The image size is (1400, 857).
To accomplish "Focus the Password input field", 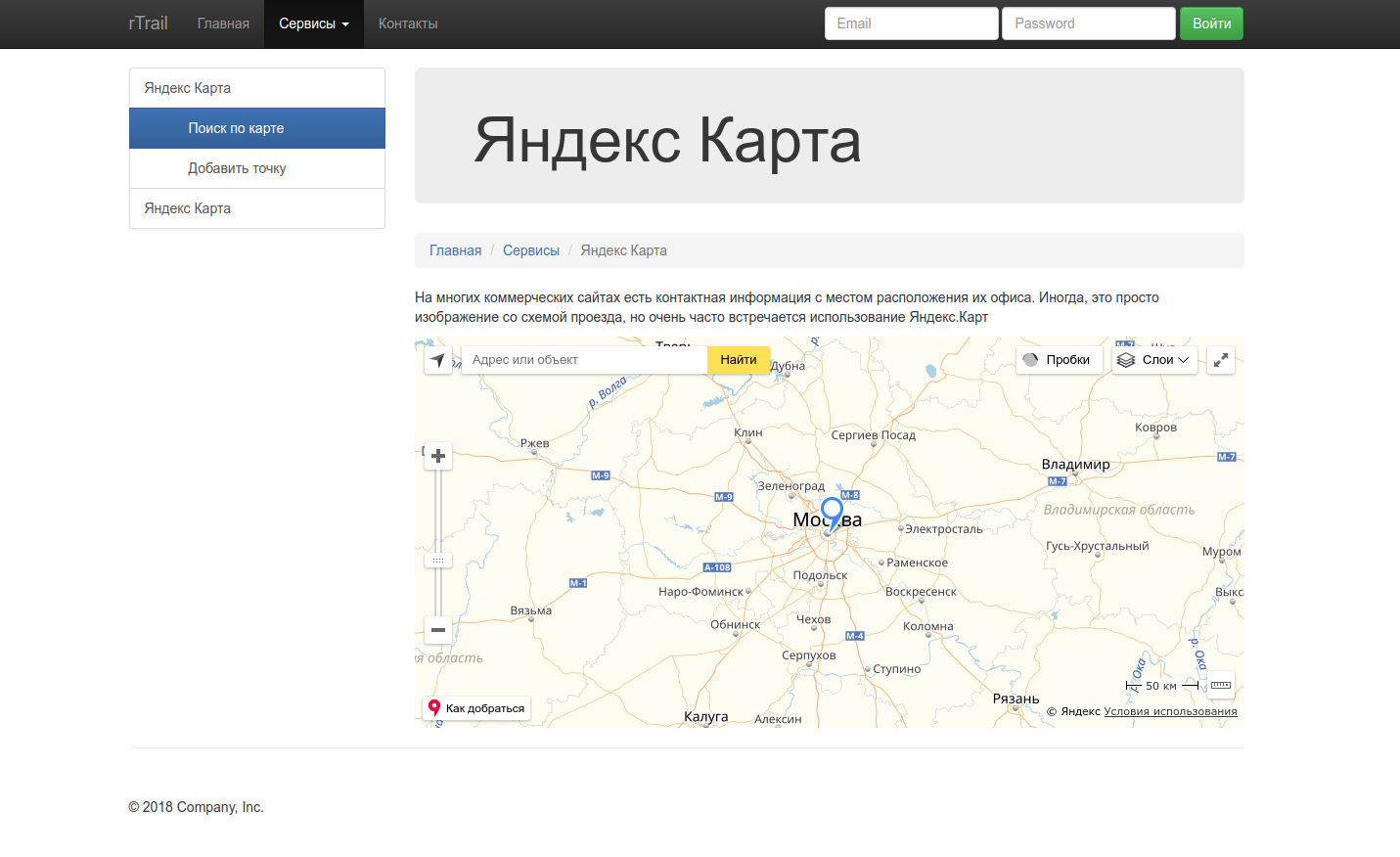I will [1089, 23].
